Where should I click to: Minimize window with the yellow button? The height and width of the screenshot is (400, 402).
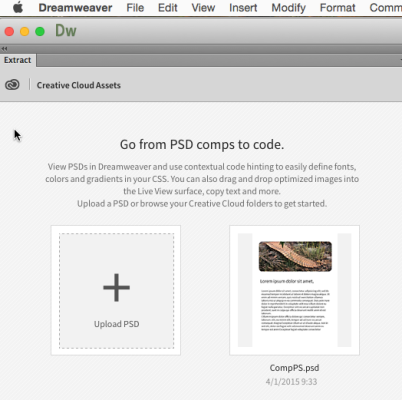click(25, 32)
